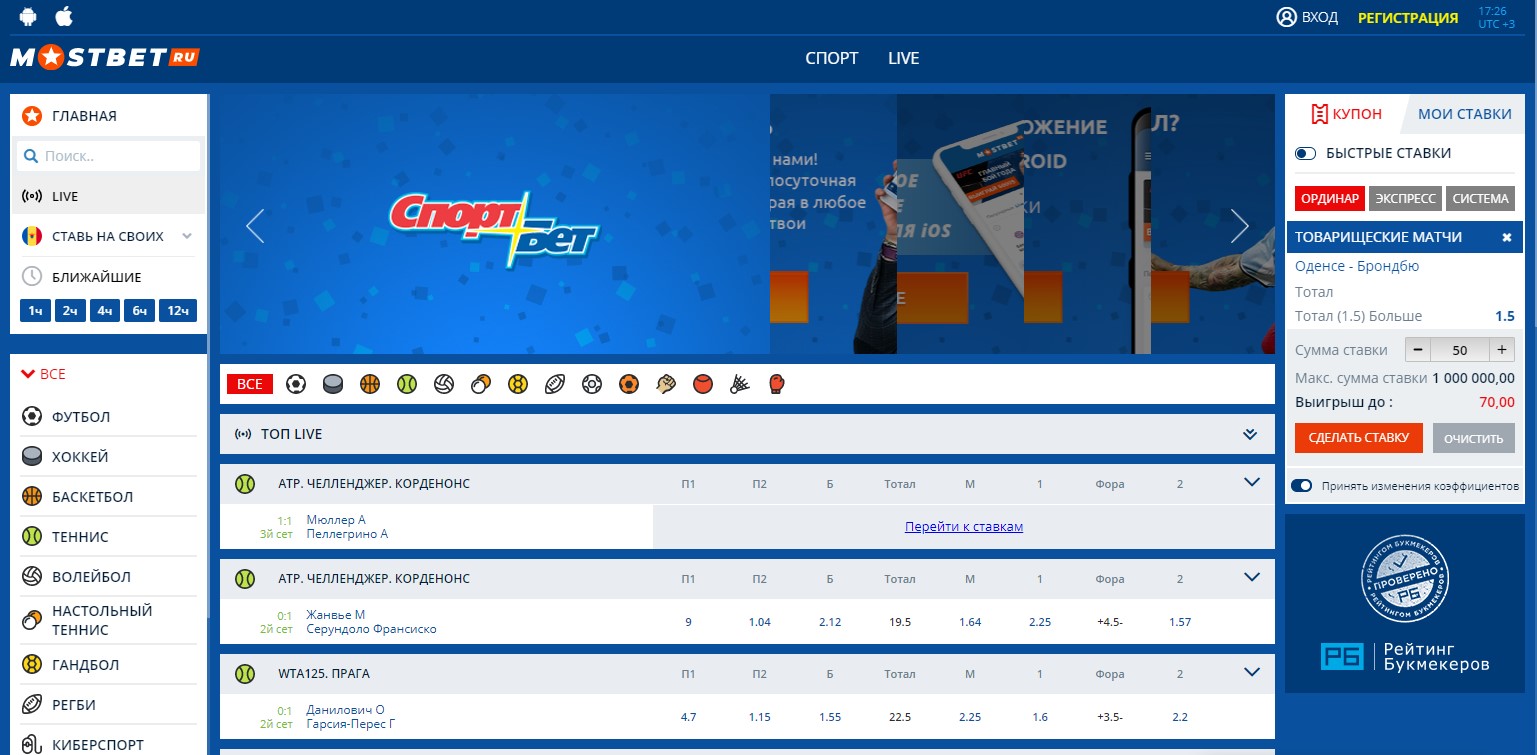This screenshot has height=755, width=1537.
Task: Click the СДЕЛАТЬ СТАВКУ button
Action: 1358,437
